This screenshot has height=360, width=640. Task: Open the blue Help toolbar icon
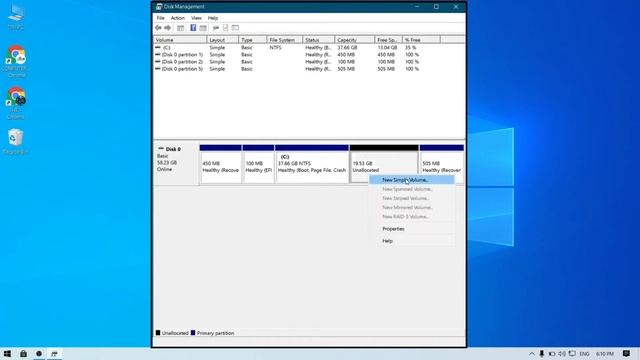click(193, 28)
